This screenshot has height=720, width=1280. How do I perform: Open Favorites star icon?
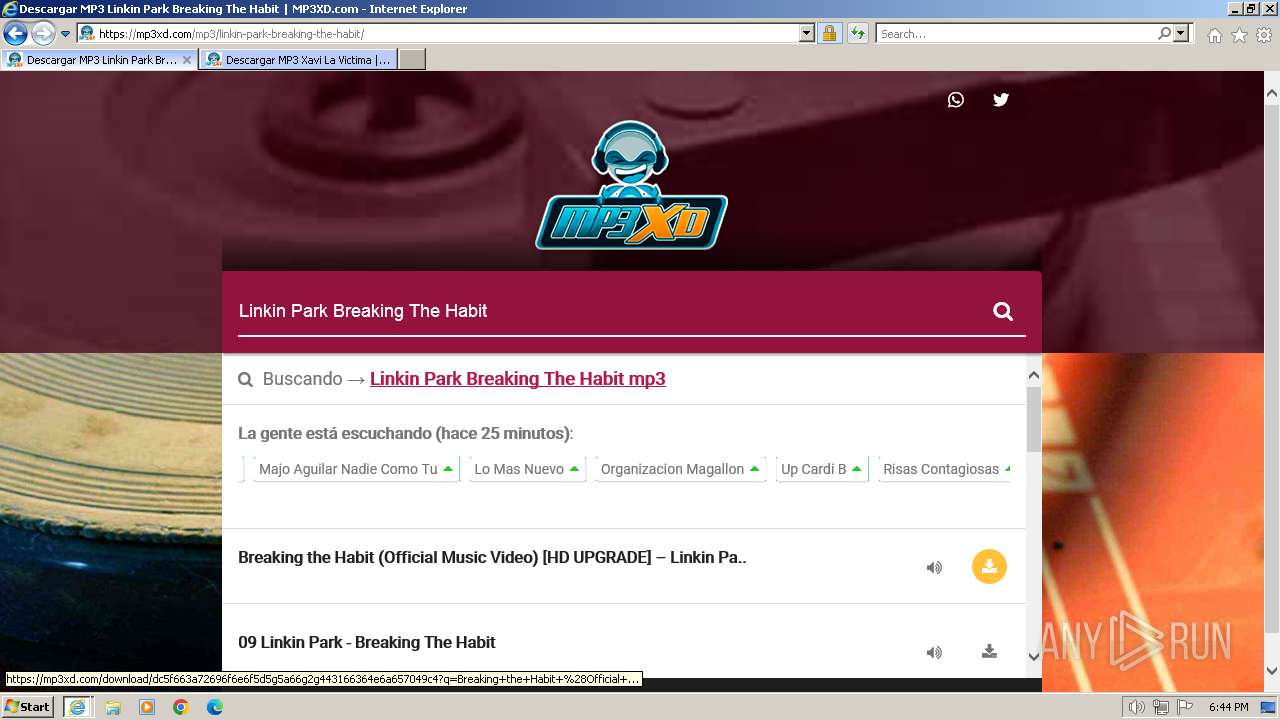(x=1239, y=35)
